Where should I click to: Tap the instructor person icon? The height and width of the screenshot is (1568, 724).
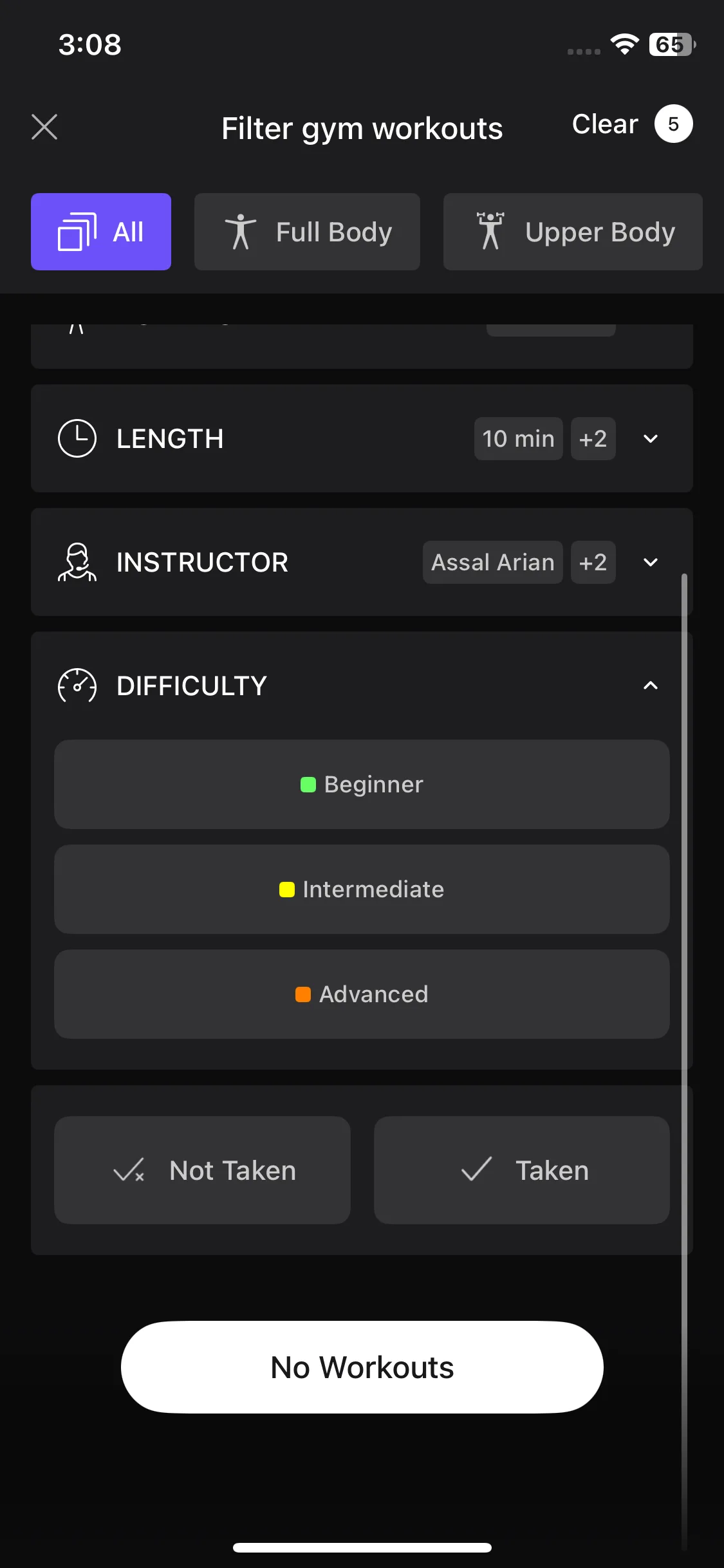click(77, 562)
